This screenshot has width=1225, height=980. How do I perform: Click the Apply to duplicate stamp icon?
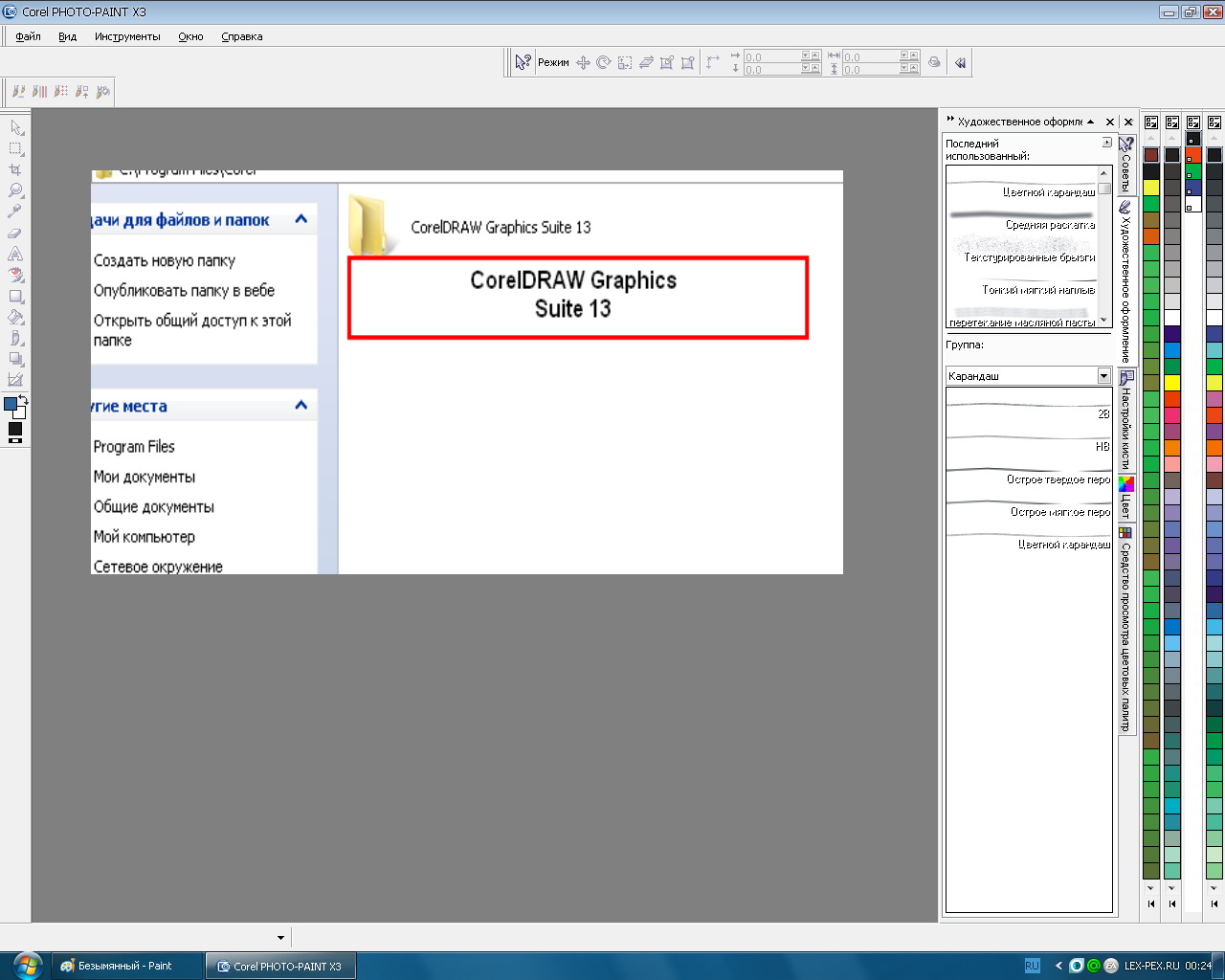[x=935, y=62]
